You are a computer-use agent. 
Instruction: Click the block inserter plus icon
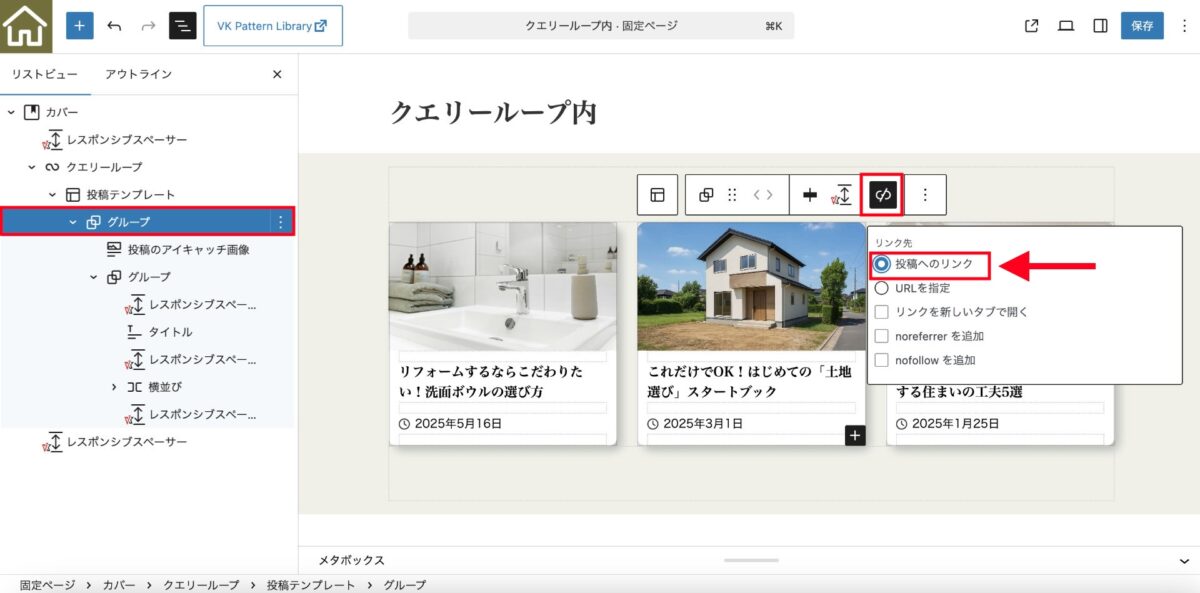pos(80,26)
